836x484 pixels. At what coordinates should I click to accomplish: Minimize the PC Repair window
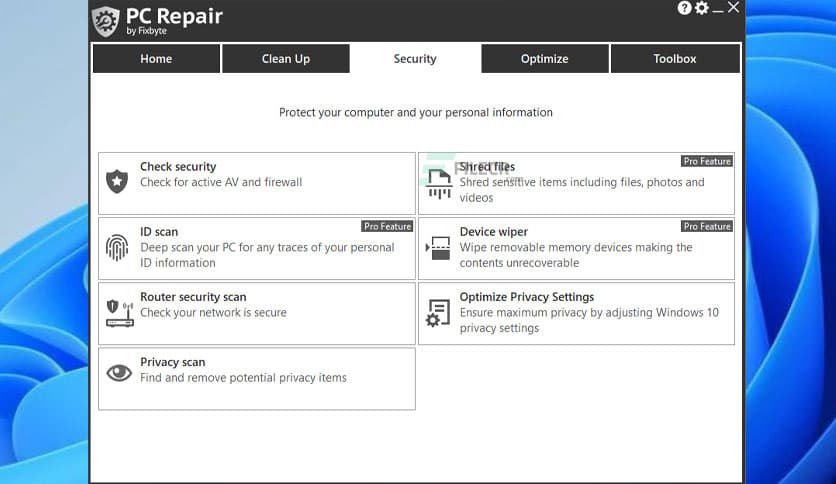pyautogui.click(x=718, y=9)
